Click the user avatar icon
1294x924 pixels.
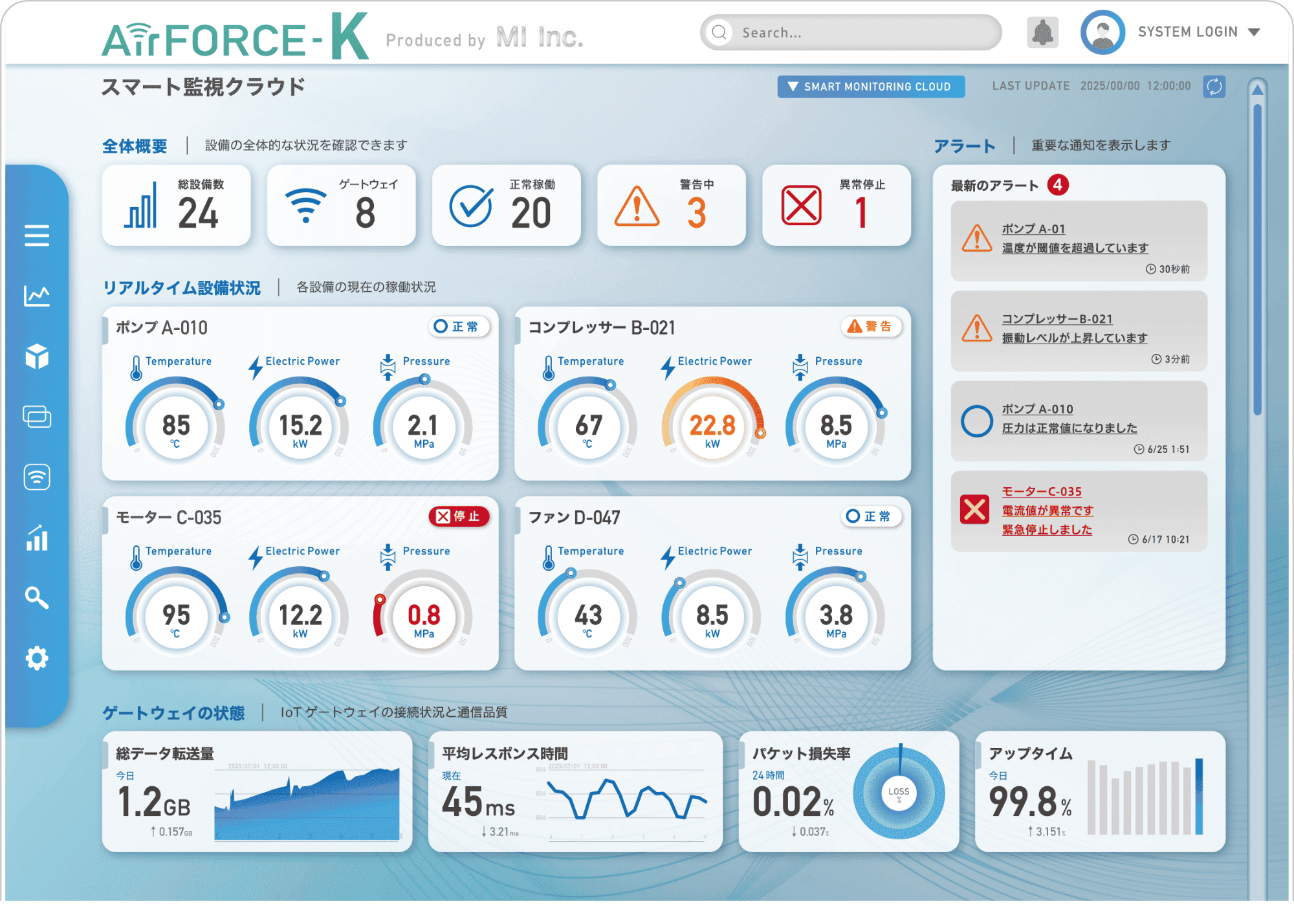(1102, 32)
